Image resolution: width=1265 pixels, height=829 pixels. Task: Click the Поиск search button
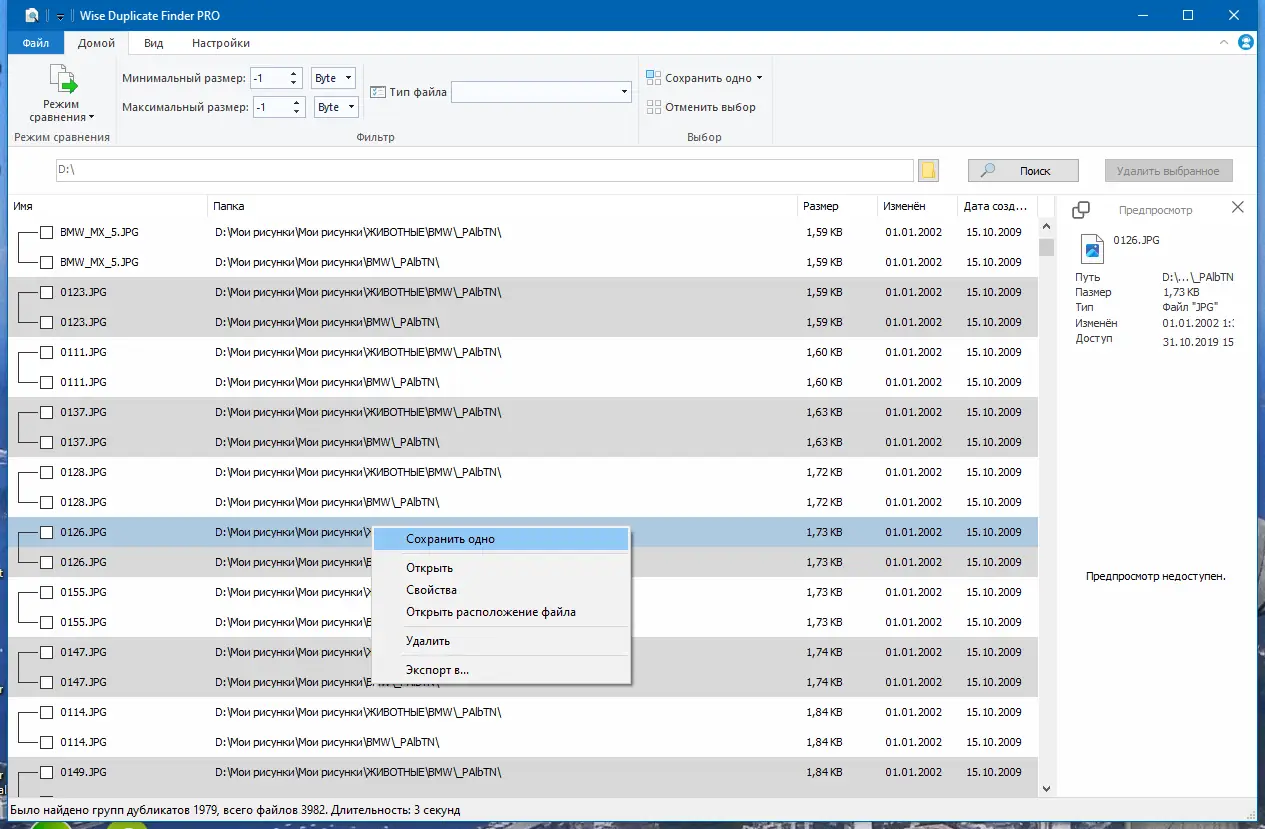click(x=1023, y=171)
